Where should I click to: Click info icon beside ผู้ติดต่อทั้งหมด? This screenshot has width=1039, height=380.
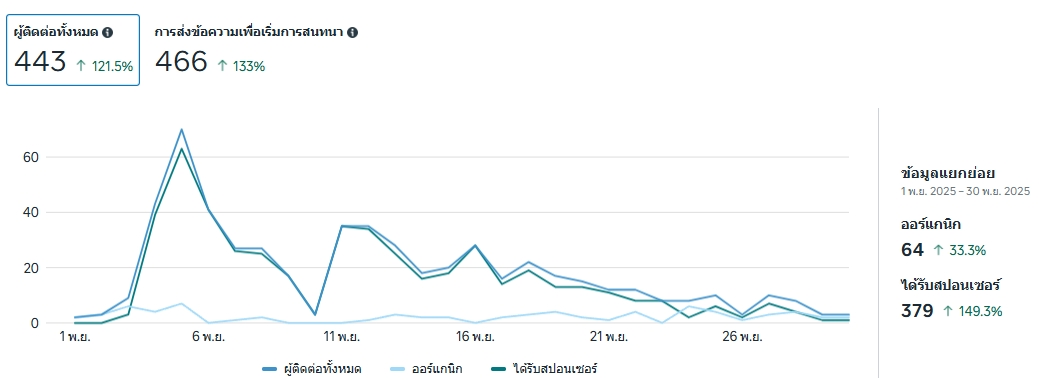(108, 32)
